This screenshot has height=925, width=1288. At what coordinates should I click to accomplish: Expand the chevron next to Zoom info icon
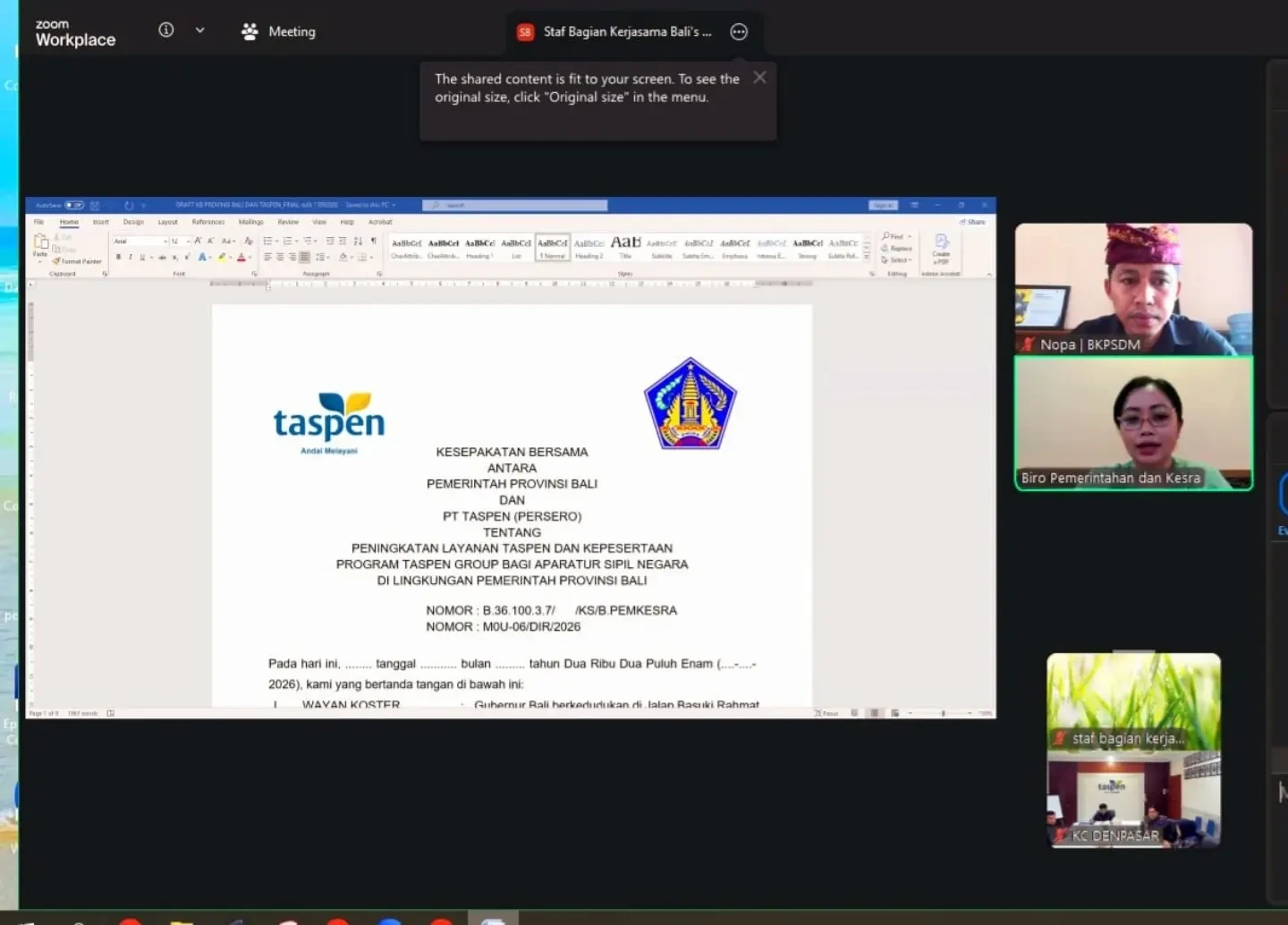tap(199, 30)
